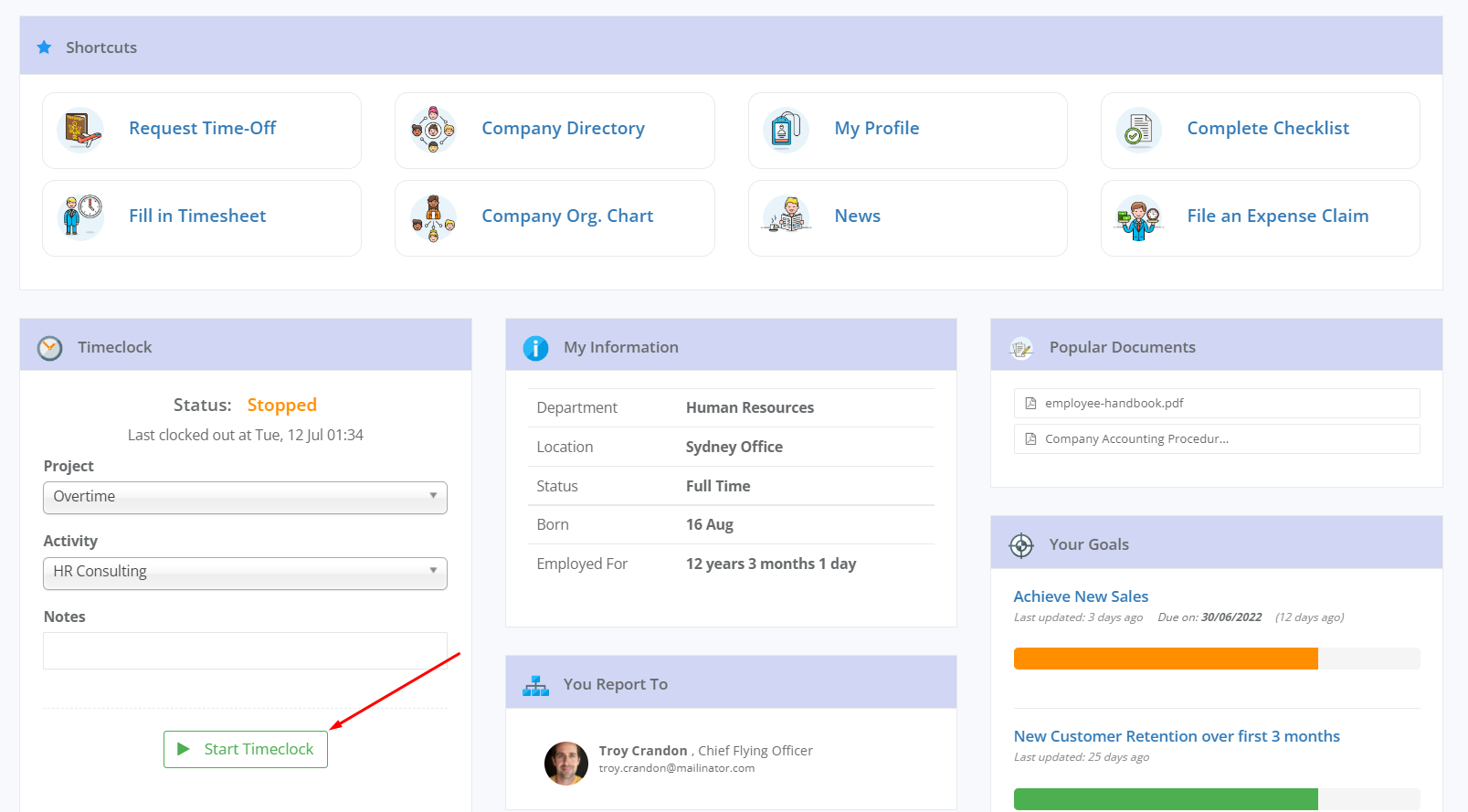Image resolution: width=1468 pixels, height=812 pixels.
Task: Click the 12 years 3 months 1 day value
Action: pos(771,564)
